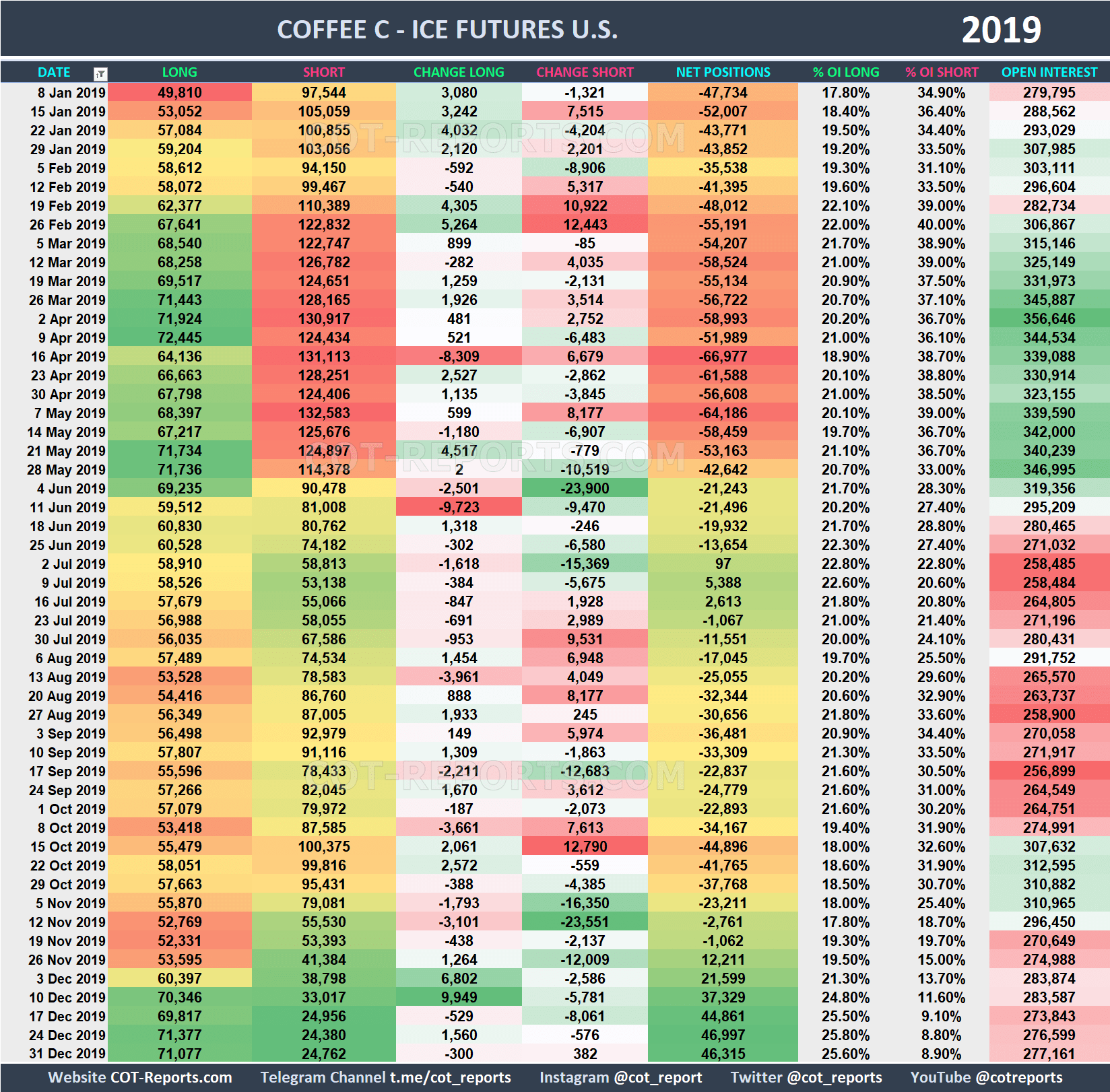The image size is (1110, 1092).
Task: Click the LONG column header
Action: (x=179, y=72)
